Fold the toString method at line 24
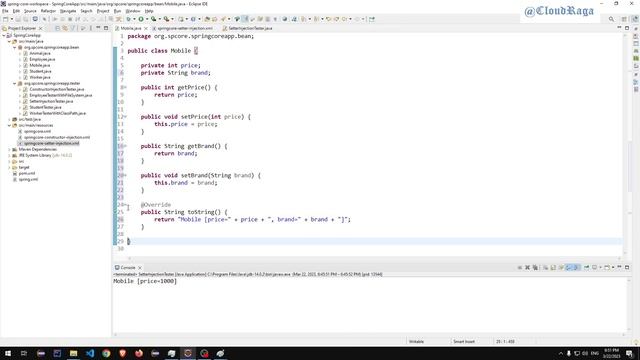This screenshot has width=640, height=360. 125,205
